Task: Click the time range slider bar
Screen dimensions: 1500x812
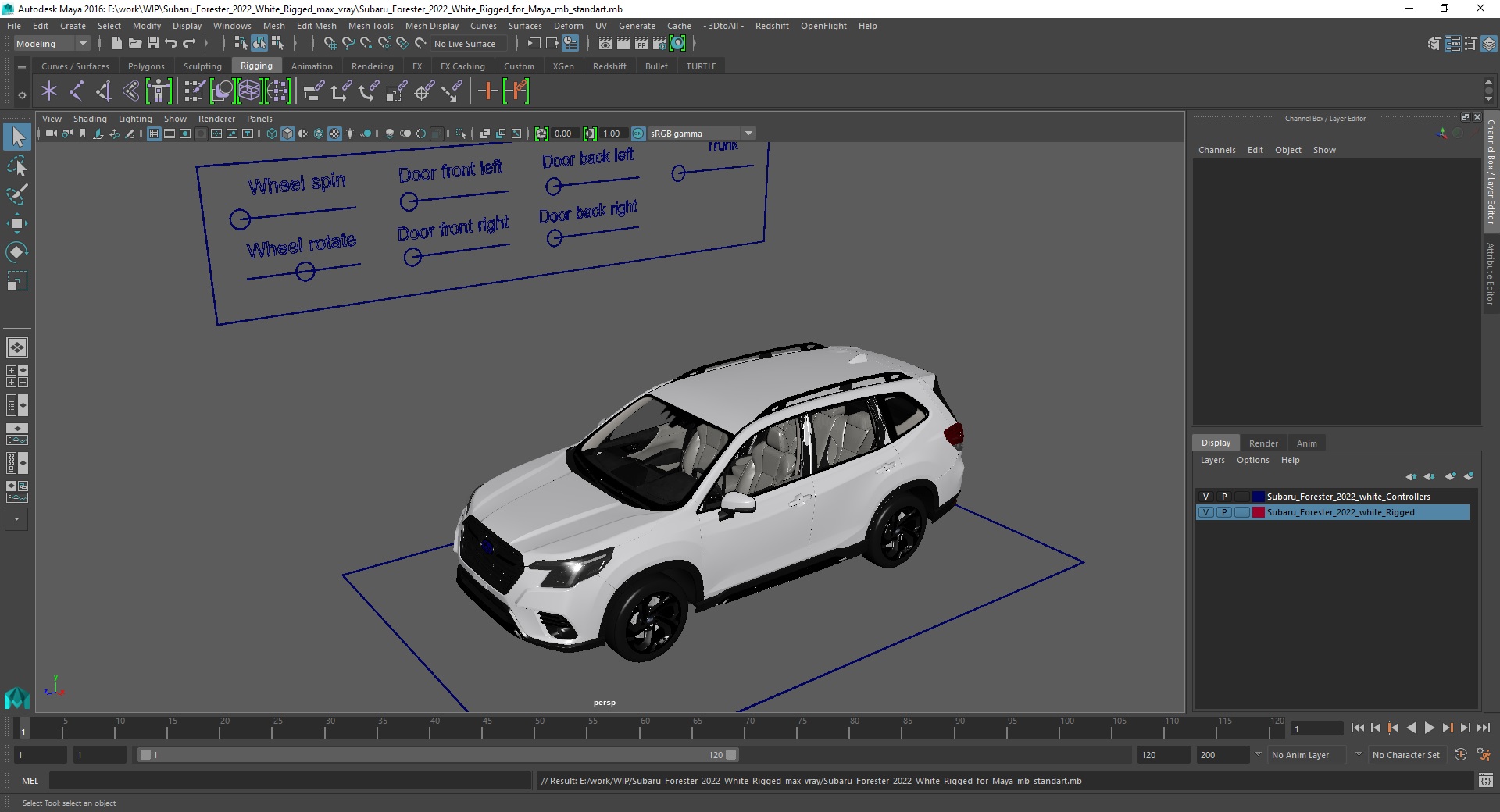Action: (437, 755)
